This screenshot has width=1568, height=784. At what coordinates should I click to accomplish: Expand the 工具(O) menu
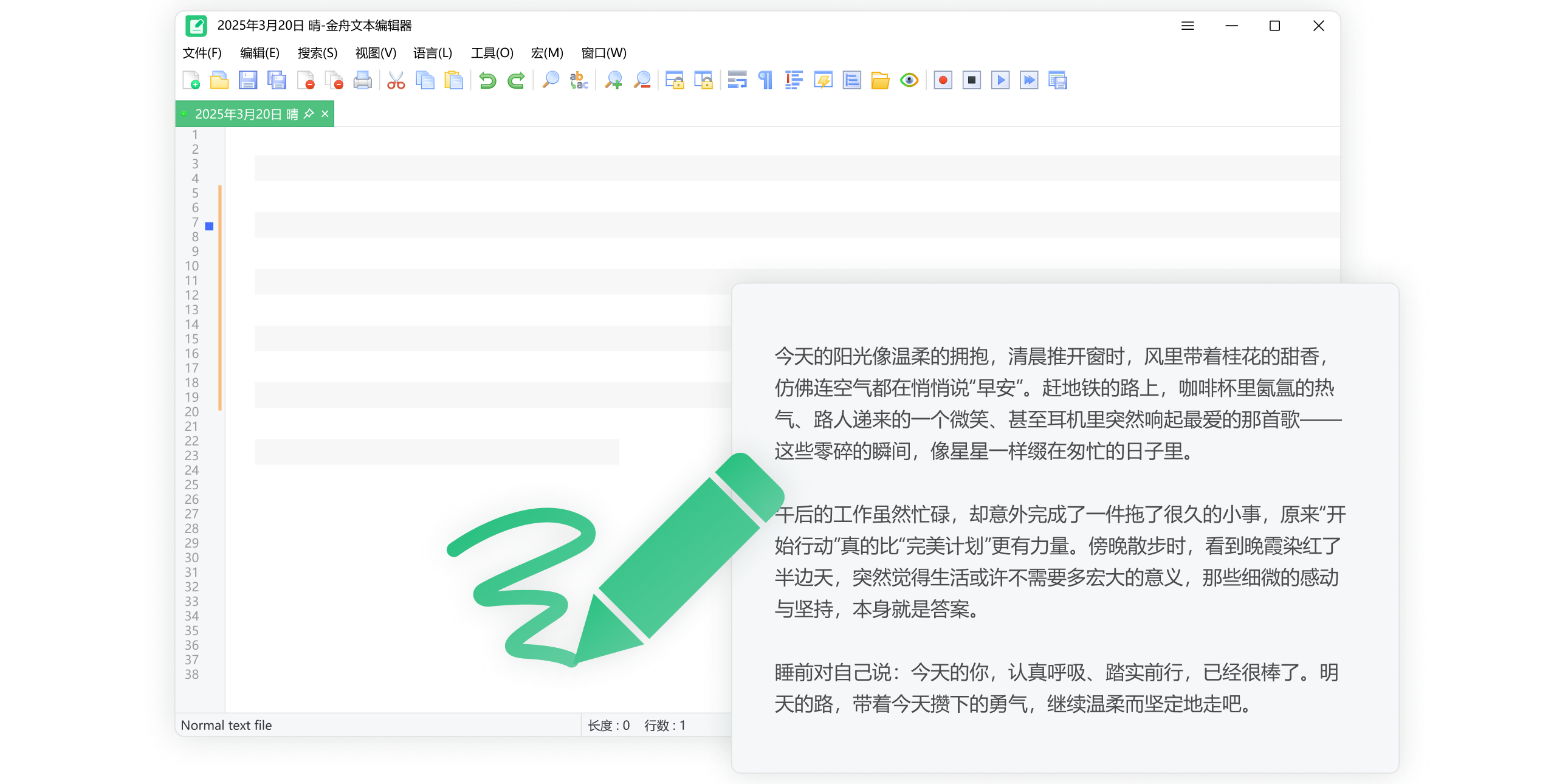coord(492,53)
